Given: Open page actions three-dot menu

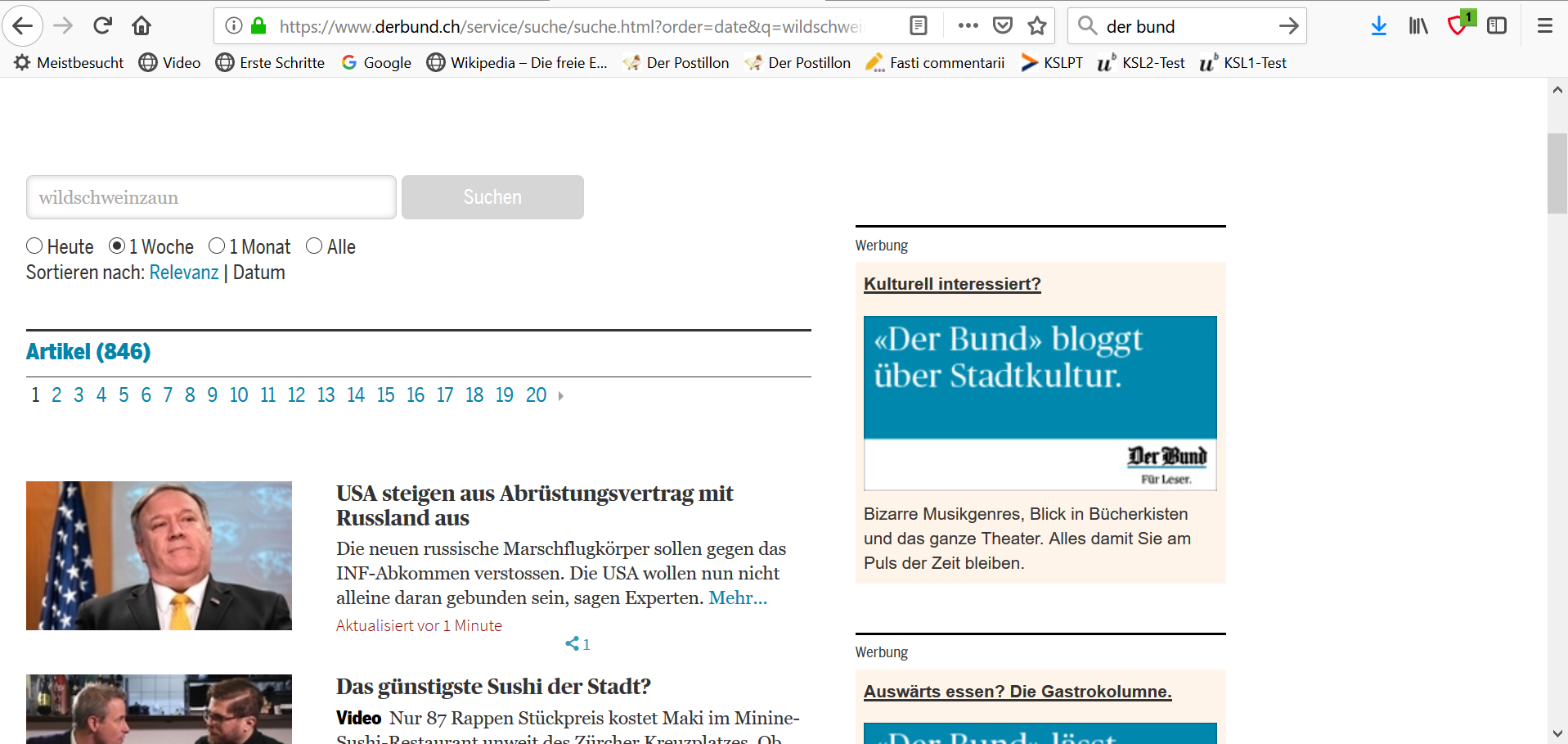Looking at the screenshot, I should (x=968, y=26).
